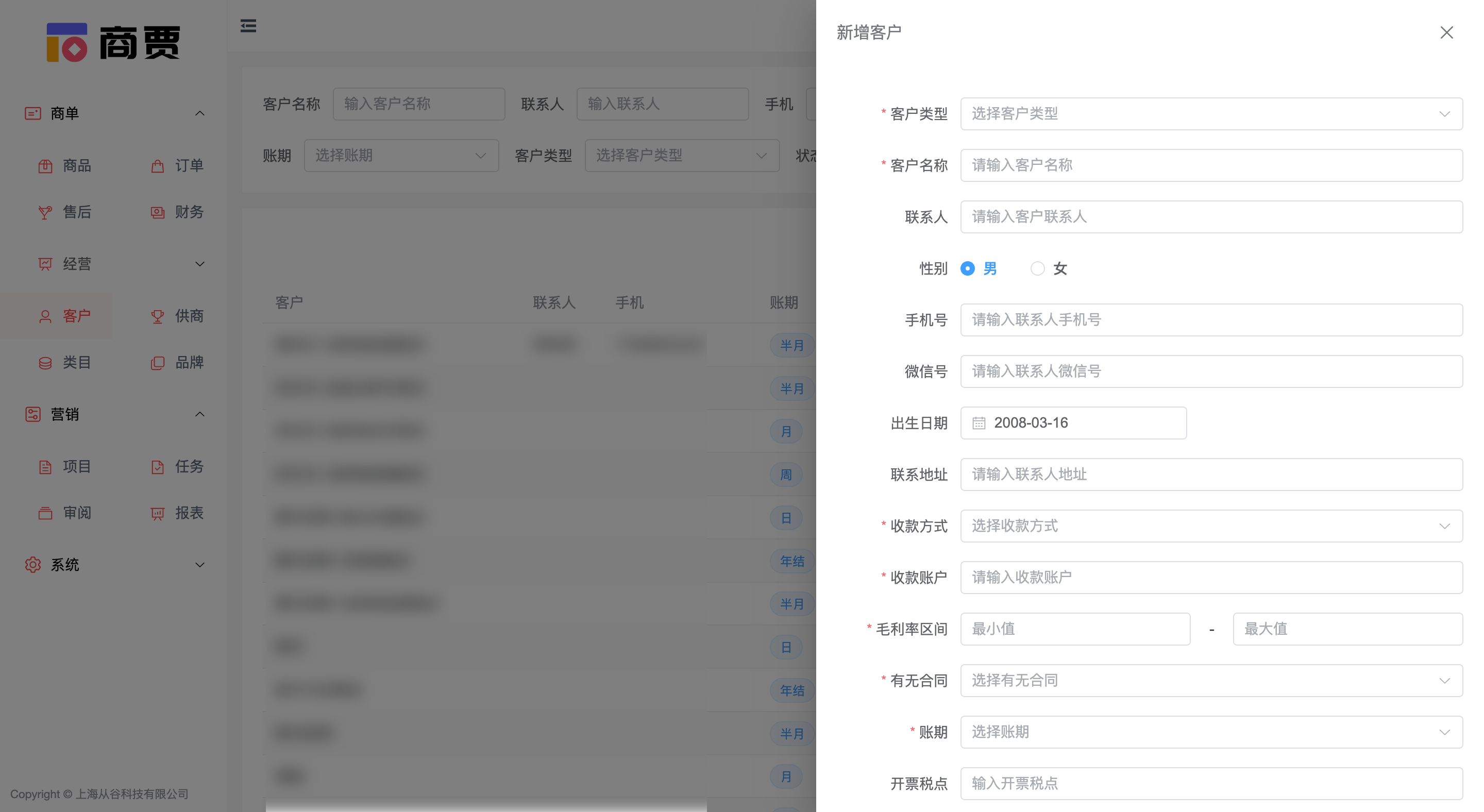Select the 供商 icon

[x=157, y=316]
